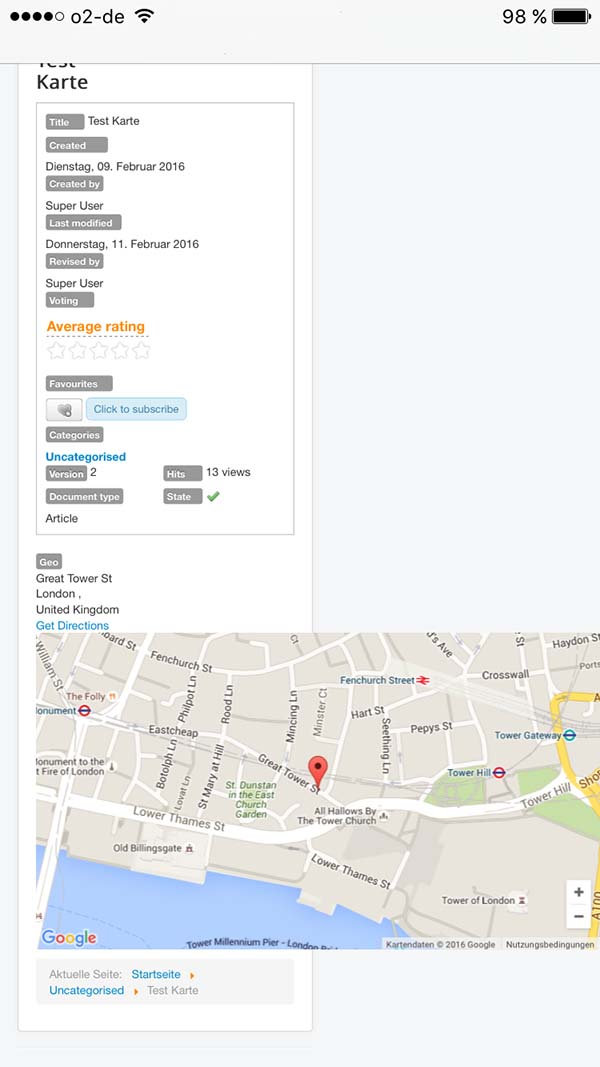This screenshot has width=600, height=1067.
Task: Click the 'Article' document type value
Action: click(62, 519)
